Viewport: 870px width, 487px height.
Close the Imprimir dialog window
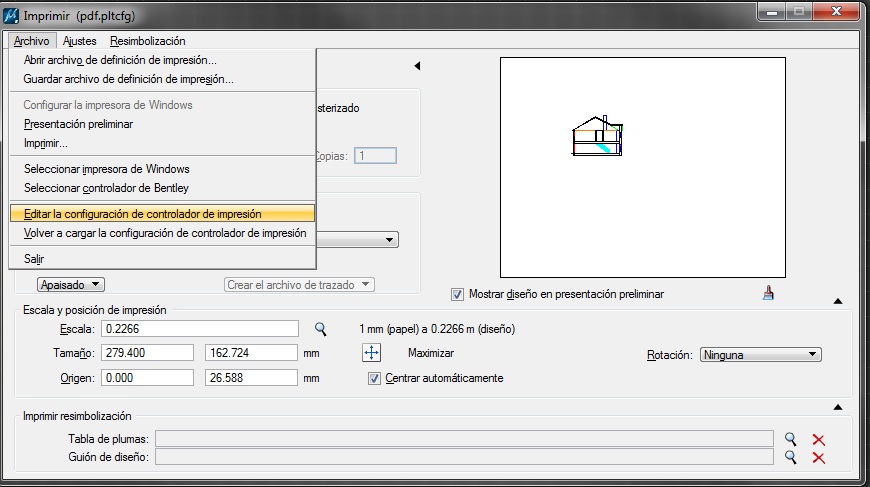click(837, 11)
